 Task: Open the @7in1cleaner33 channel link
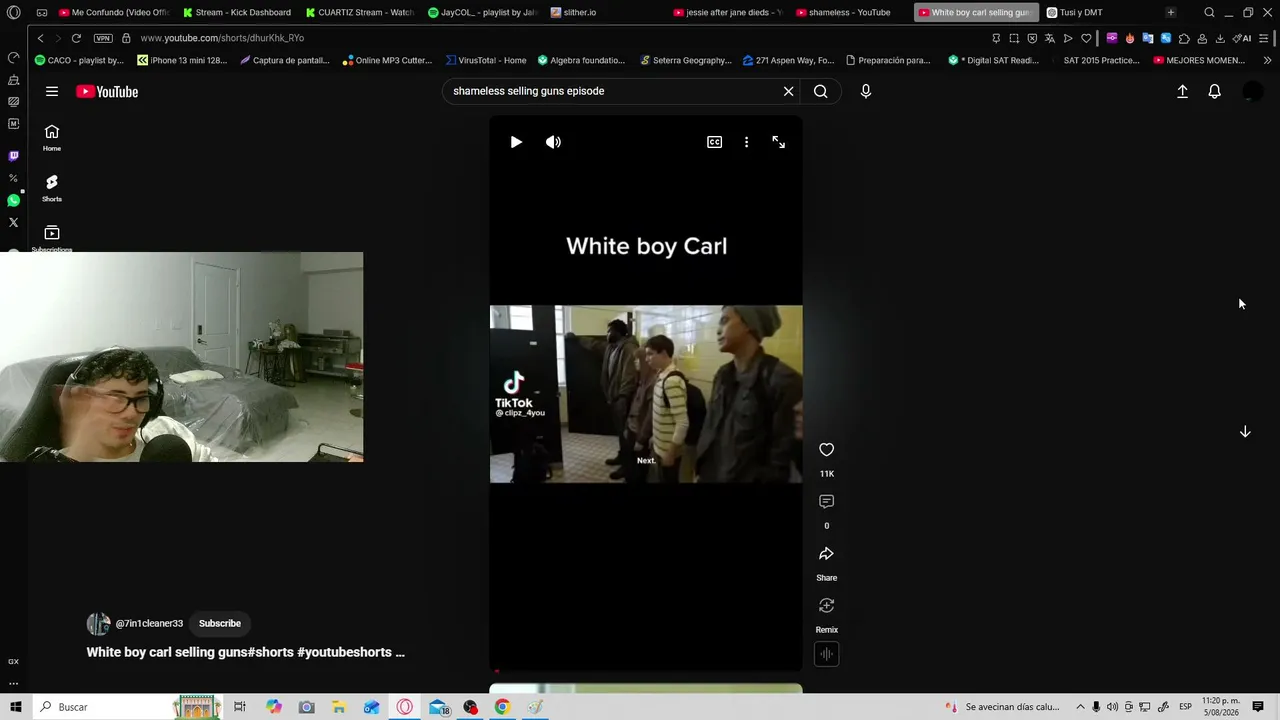click(x=149, y=624)
